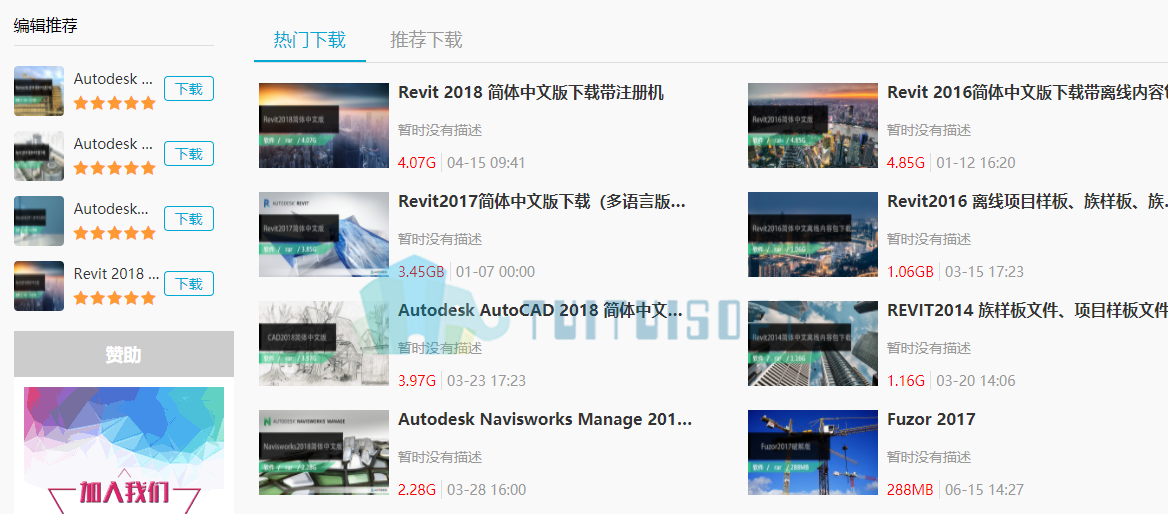1168x514 pixels.
Task: Click 下载 beside the plain blue sidebar thumbnail
Action: (188, 219)
